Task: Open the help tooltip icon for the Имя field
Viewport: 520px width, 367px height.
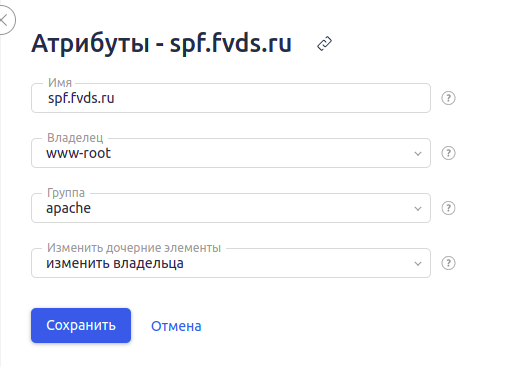Action: pyautogui.click(x=448, y=98)
